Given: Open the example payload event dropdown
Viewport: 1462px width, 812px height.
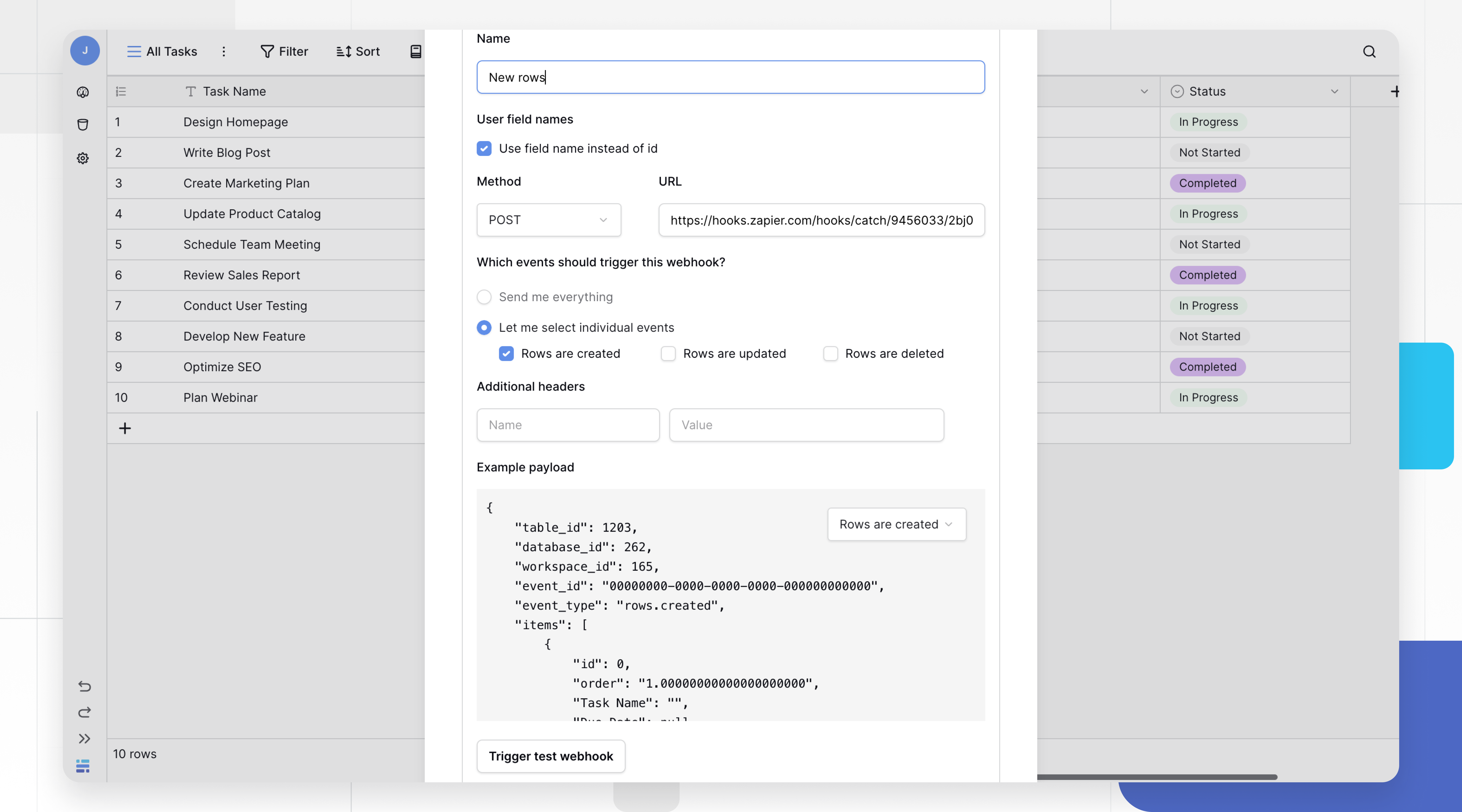Looking at the screenshot, I should point(896,524).
